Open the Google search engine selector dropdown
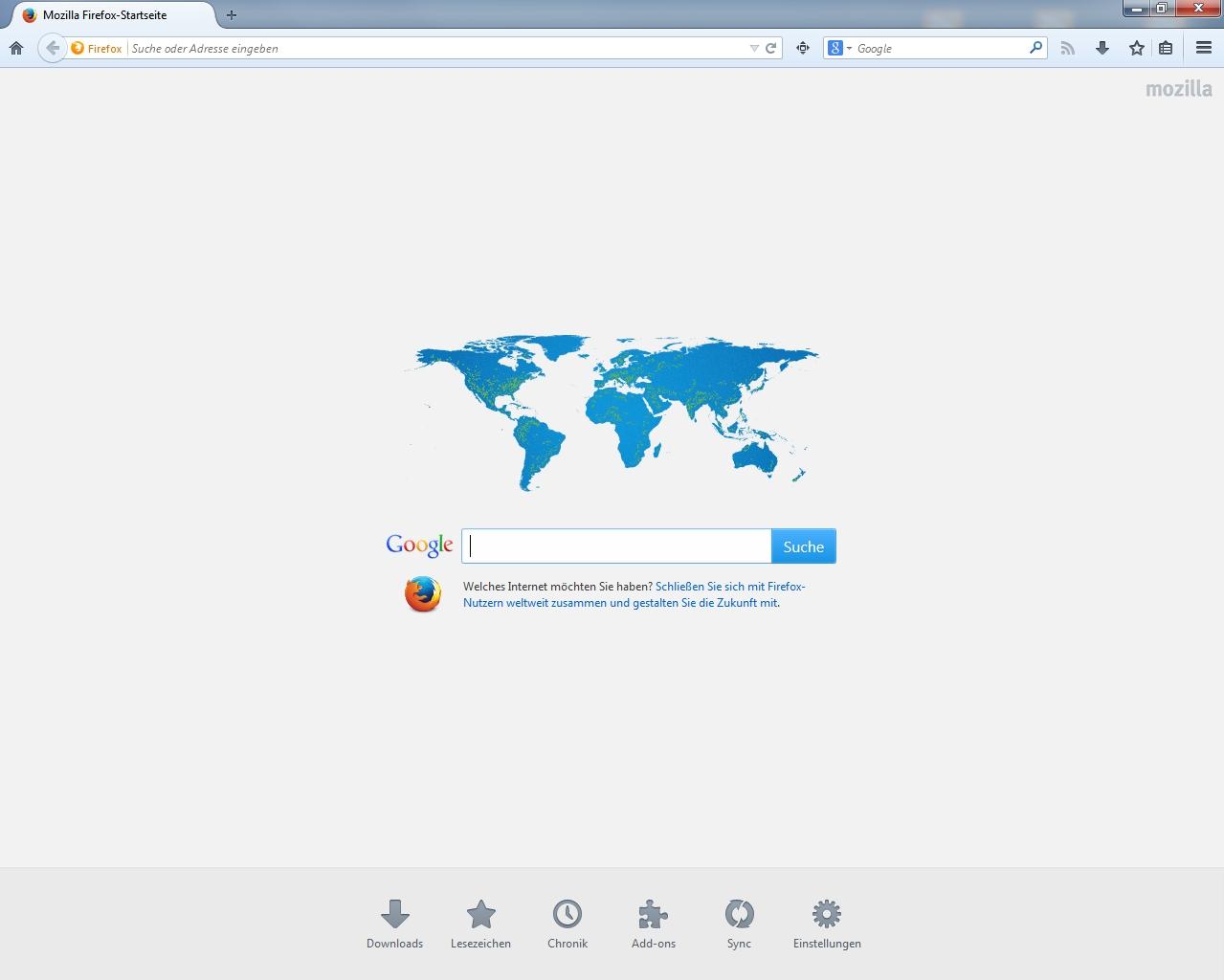1224x980 pixels. [839, 48]
